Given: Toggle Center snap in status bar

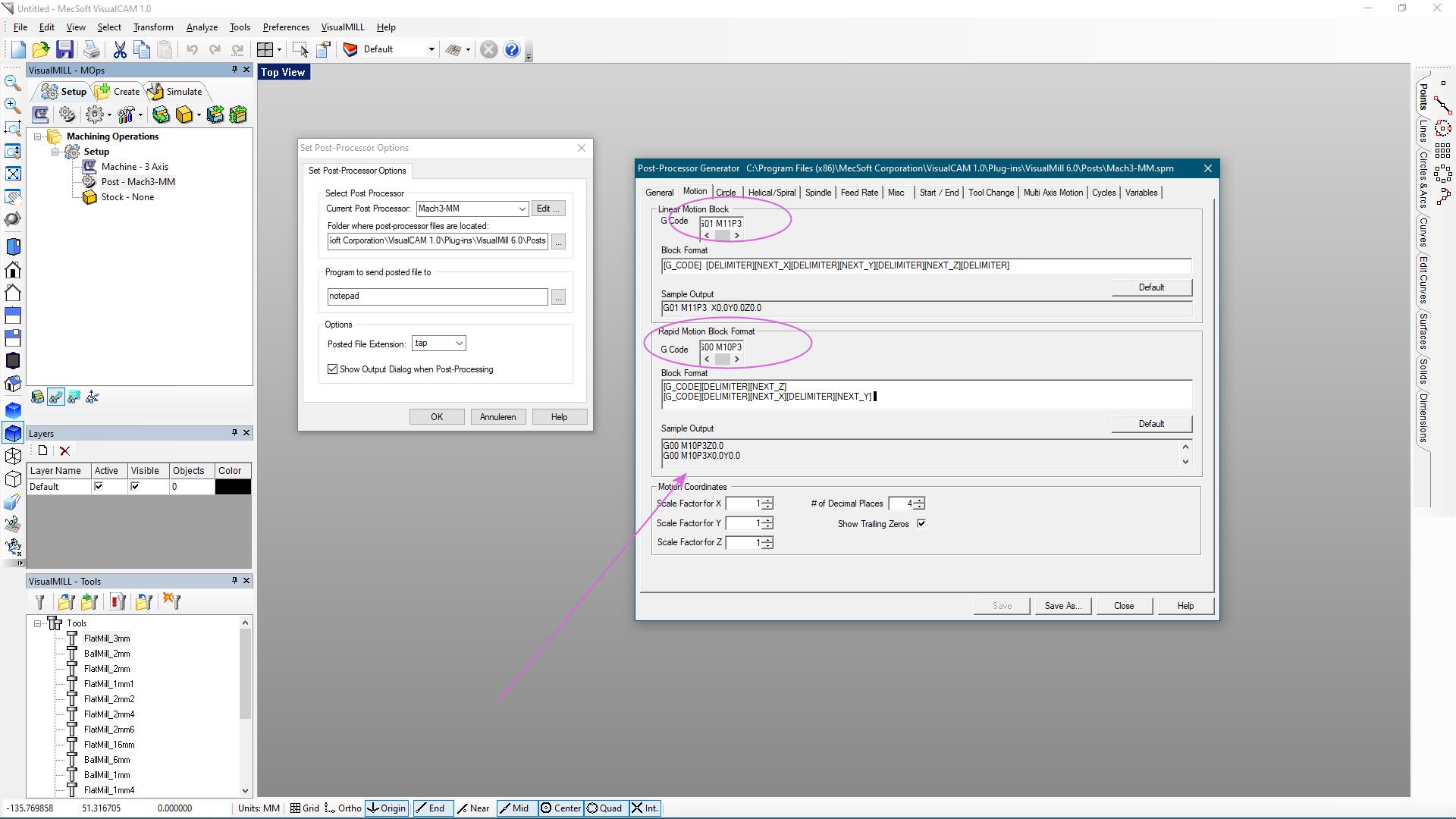Looking at the screenshot, I should [560, 808].
